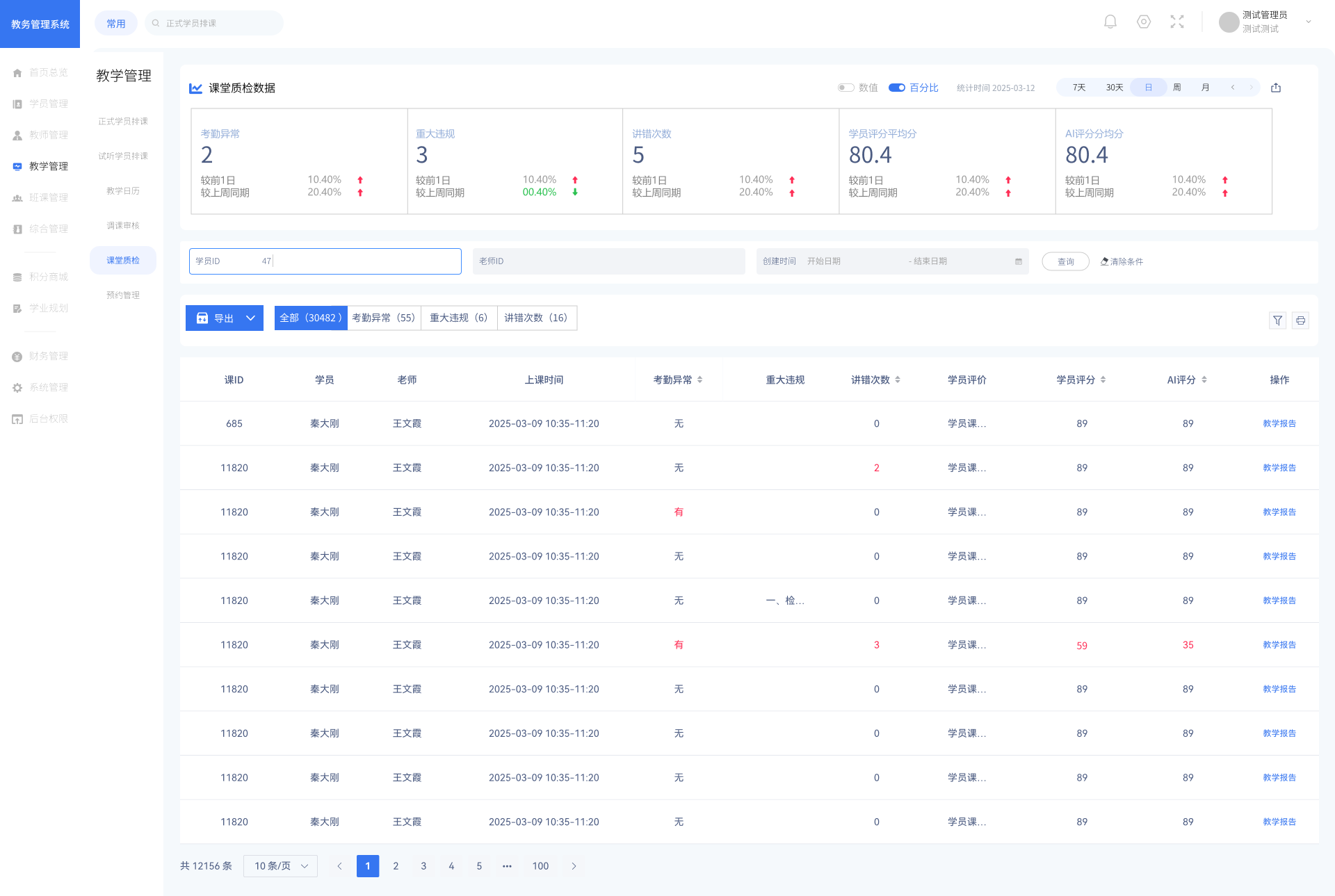Click the 首页总览 home icon in sidebar
The image size is (1335, 896).
click(x=17, y=72)
